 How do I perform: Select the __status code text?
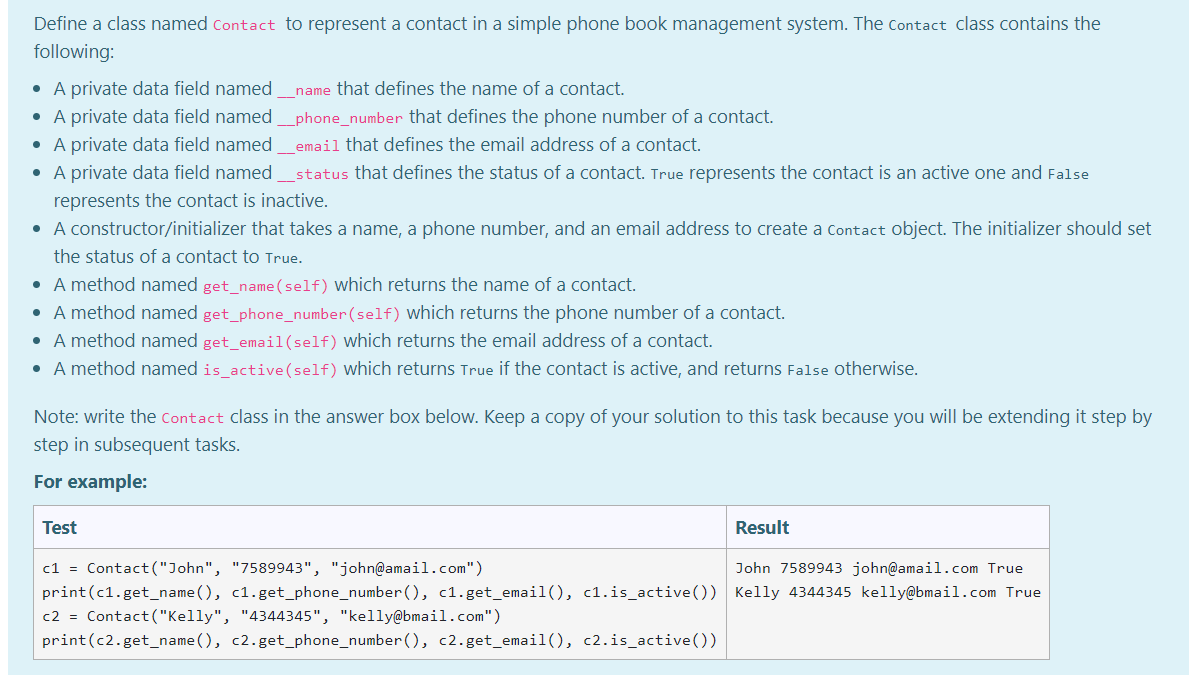coord(312,174)
